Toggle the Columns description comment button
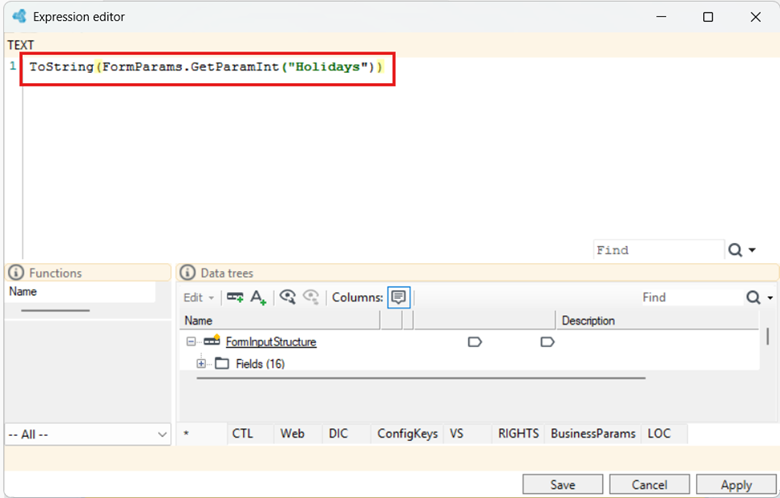Viewport: 780px width, 498px height. [x=398, y=297]
